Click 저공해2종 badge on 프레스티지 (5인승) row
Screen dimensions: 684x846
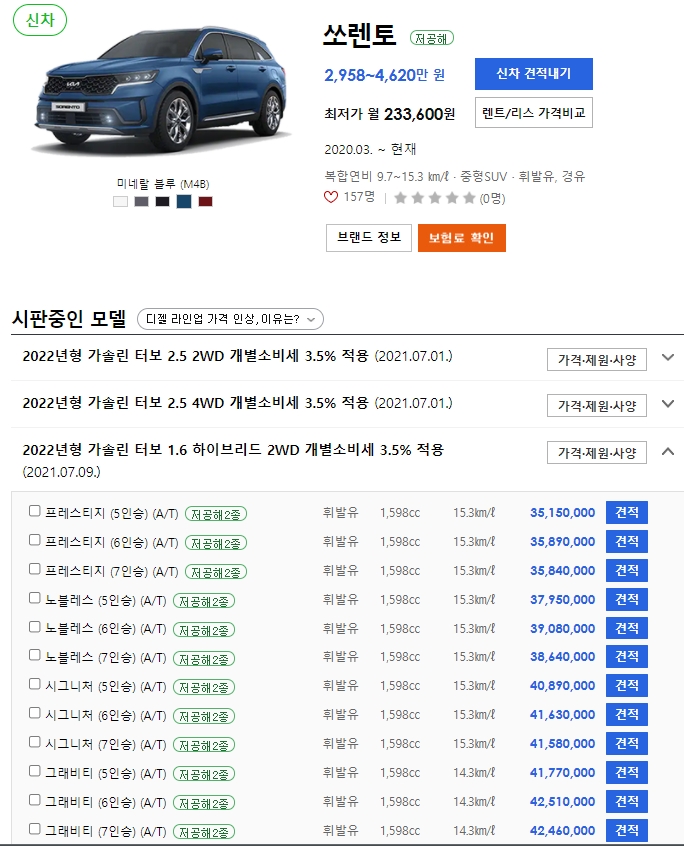point(216,514)
